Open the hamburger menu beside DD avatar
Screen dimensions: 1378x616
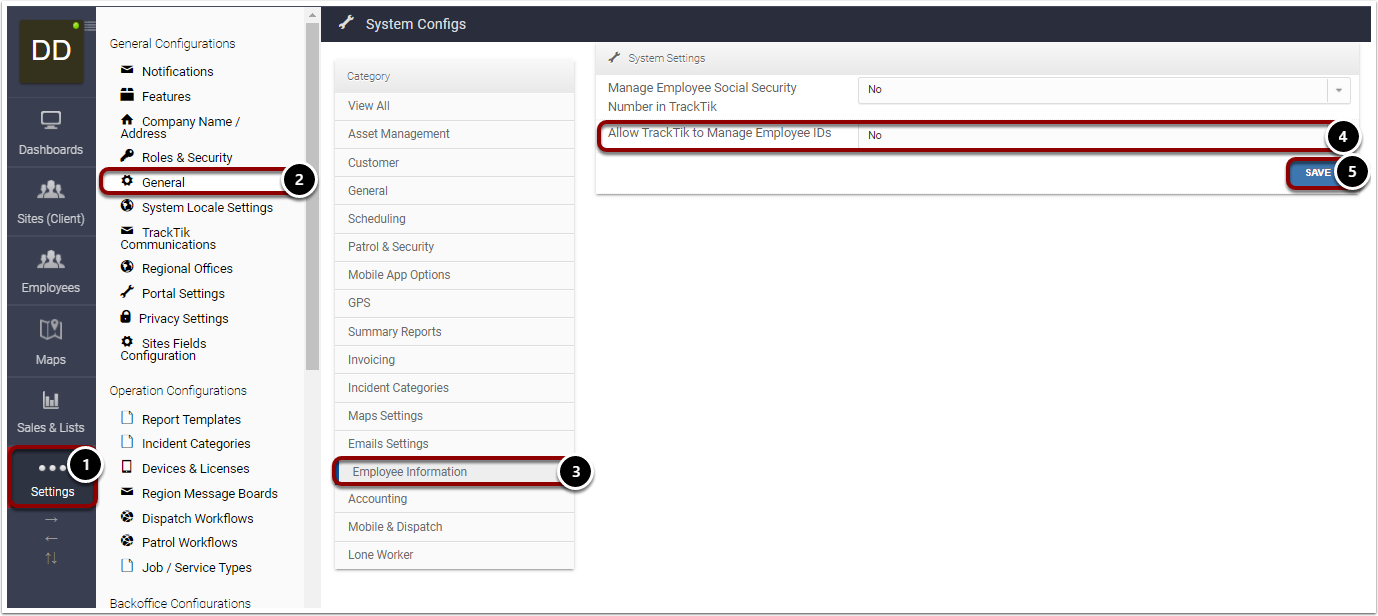pos(90,26)
